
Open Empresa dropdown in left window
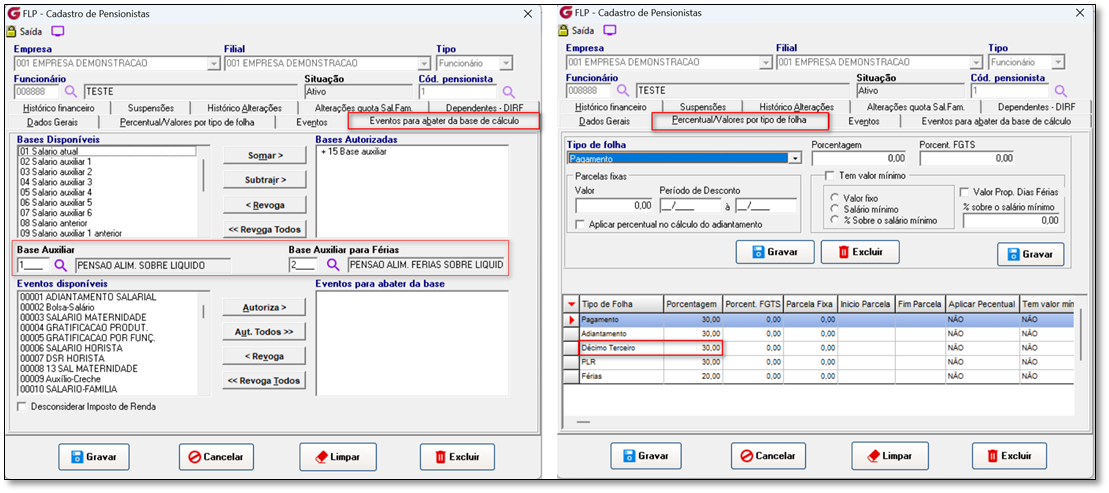pos(214,63)
